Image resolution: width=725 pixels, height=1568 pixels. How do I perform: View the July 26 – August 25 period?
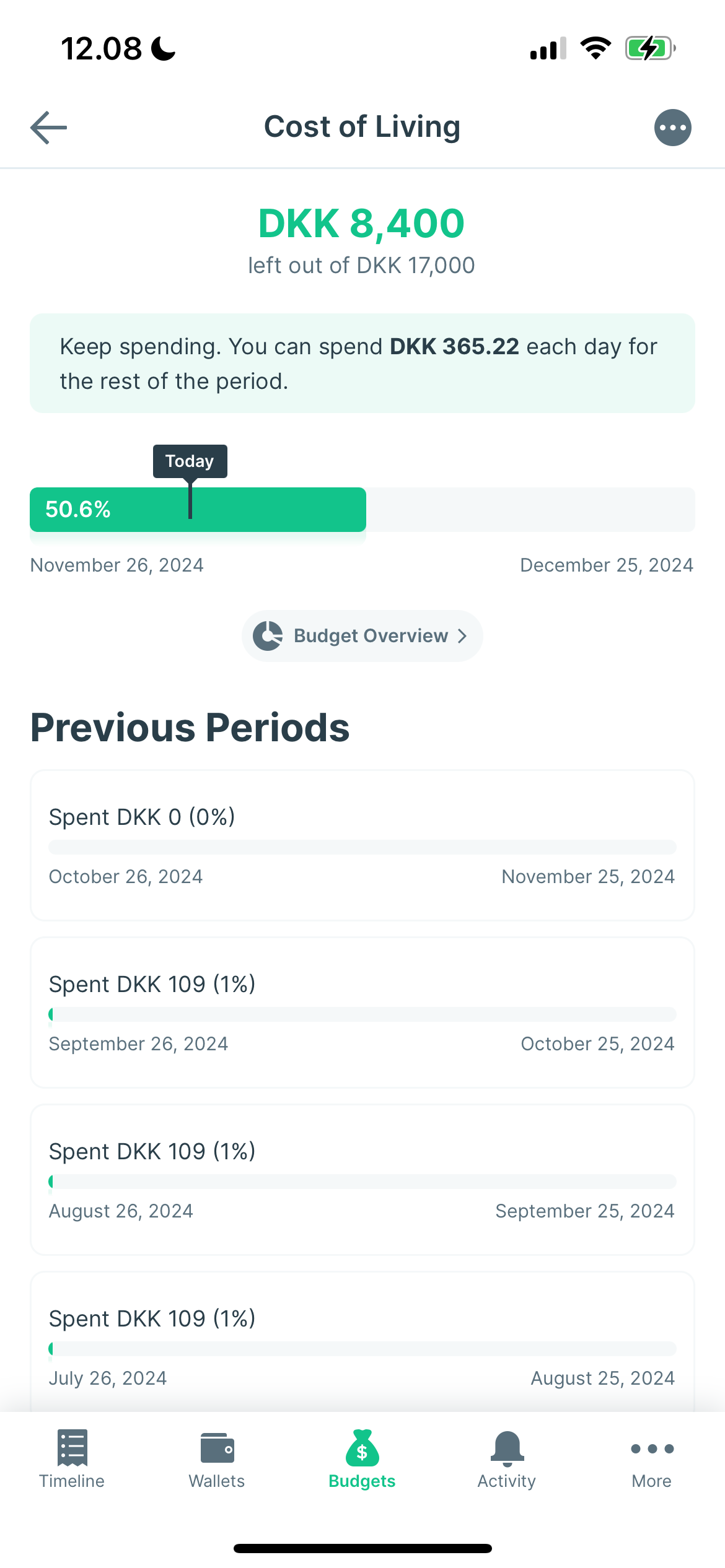point(362,1342)
